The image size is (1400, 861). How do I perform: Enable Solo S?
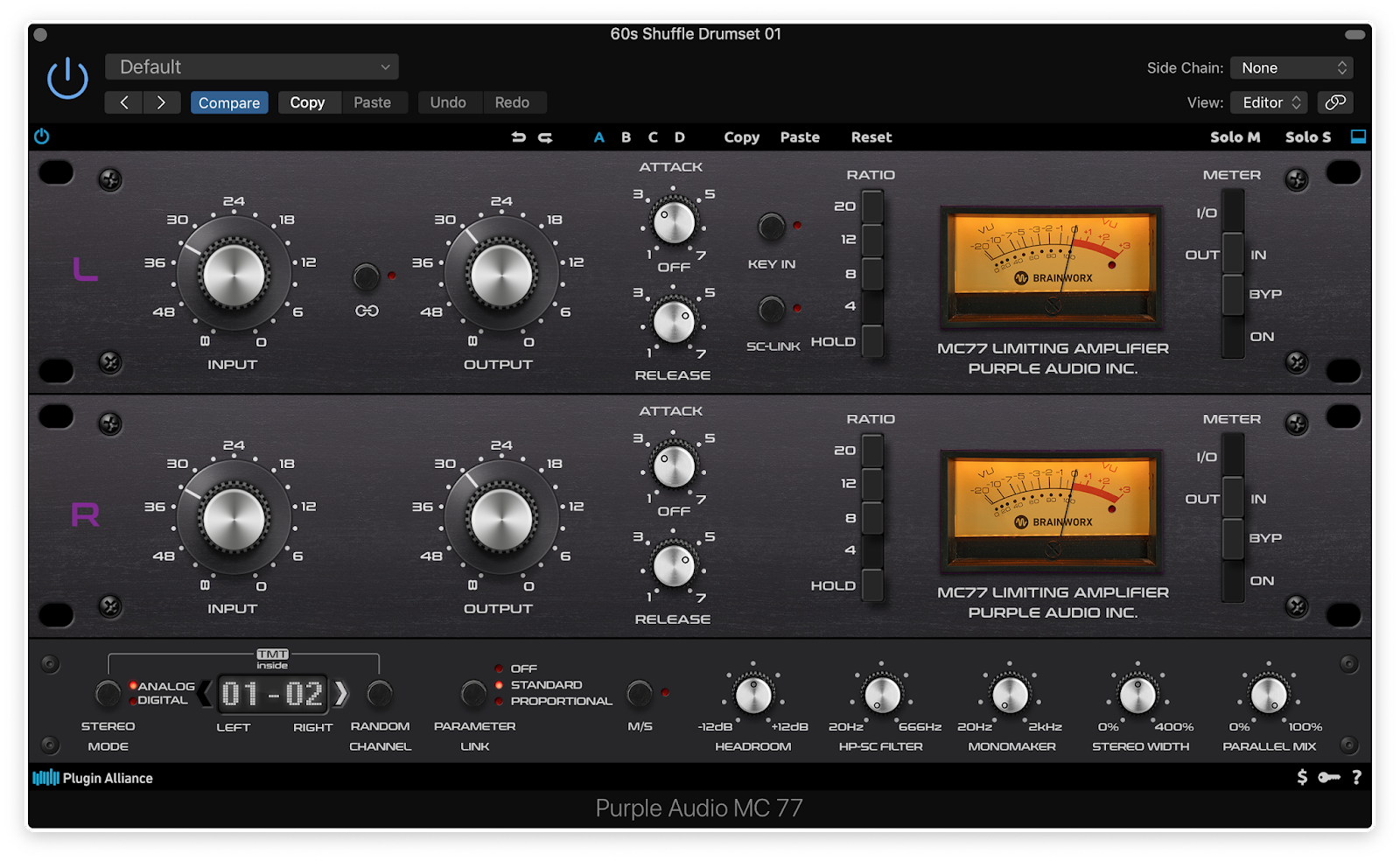[1307, 137]
